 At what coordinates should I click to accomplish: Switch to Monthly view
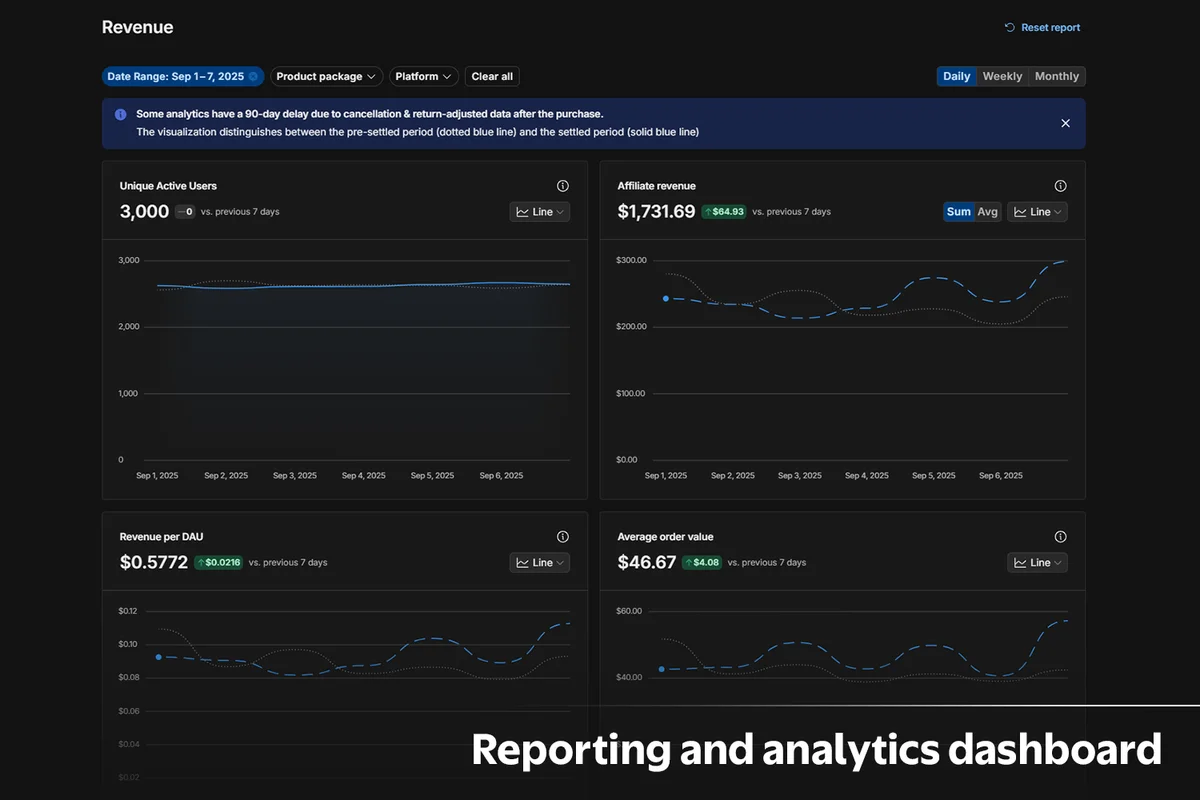(x=1057, y=77)
